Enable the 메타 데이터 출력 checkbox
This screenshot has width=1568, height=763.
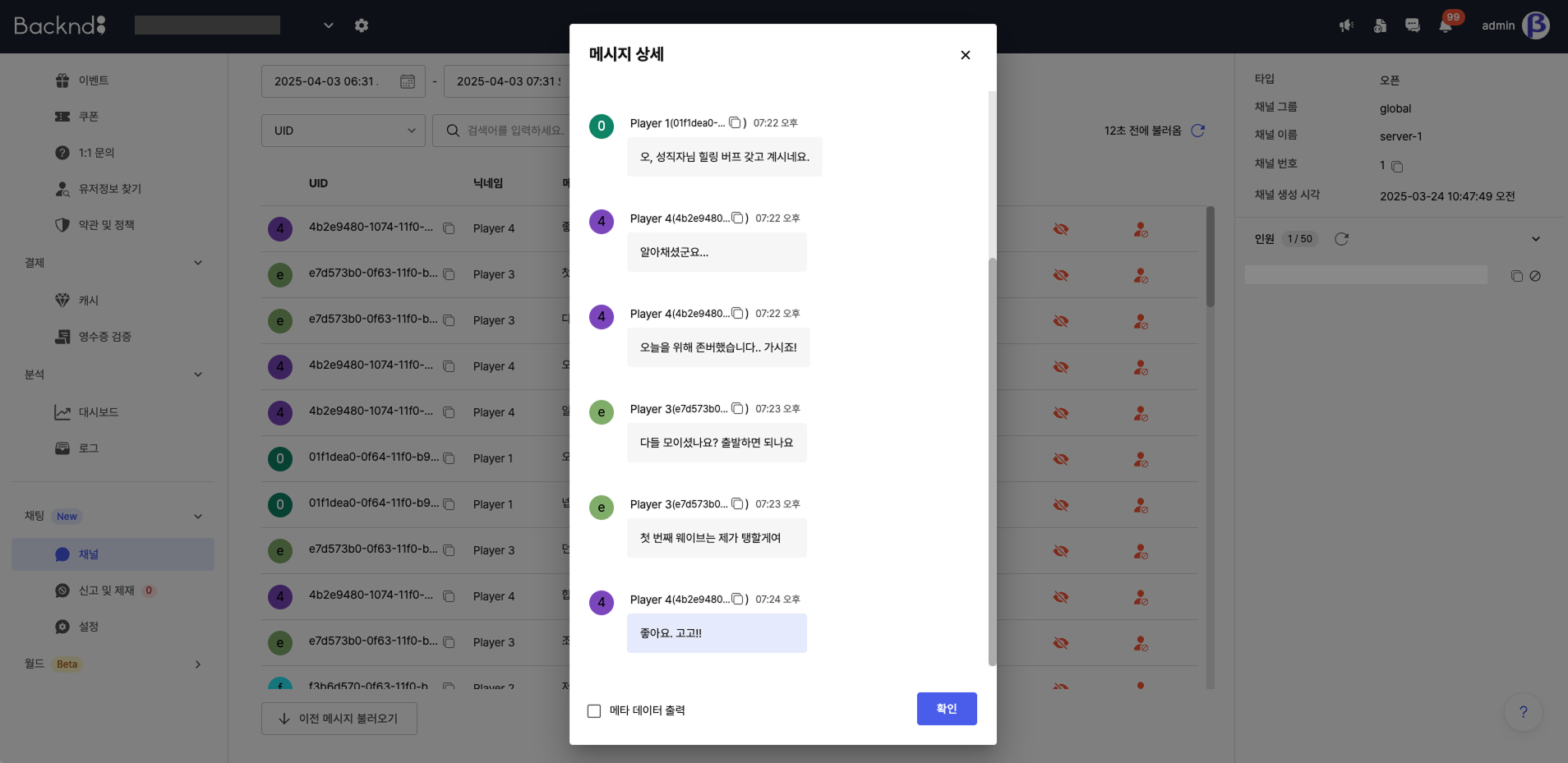click(593, 710)
